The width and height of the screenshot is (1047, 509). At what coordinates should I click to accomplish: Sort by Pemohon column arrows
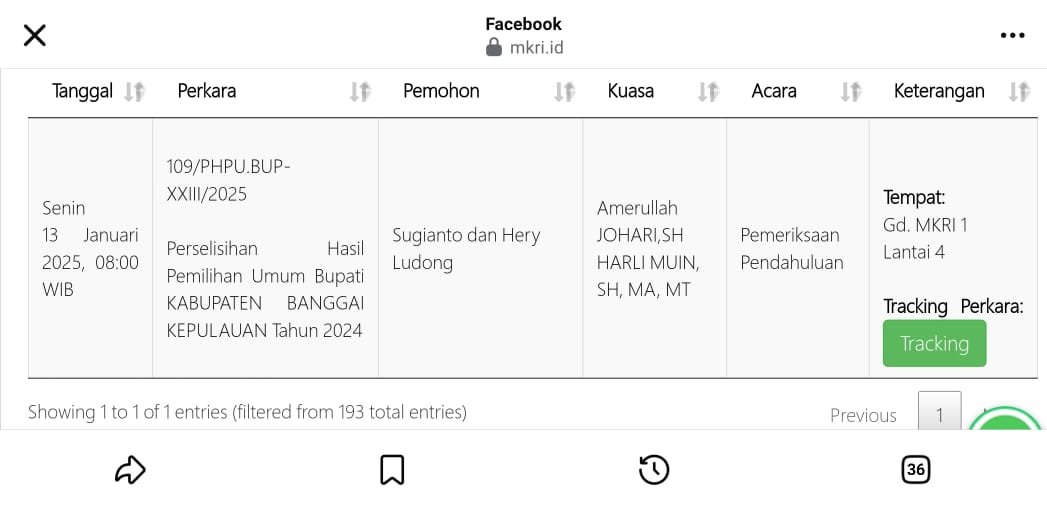coord(565,92)
